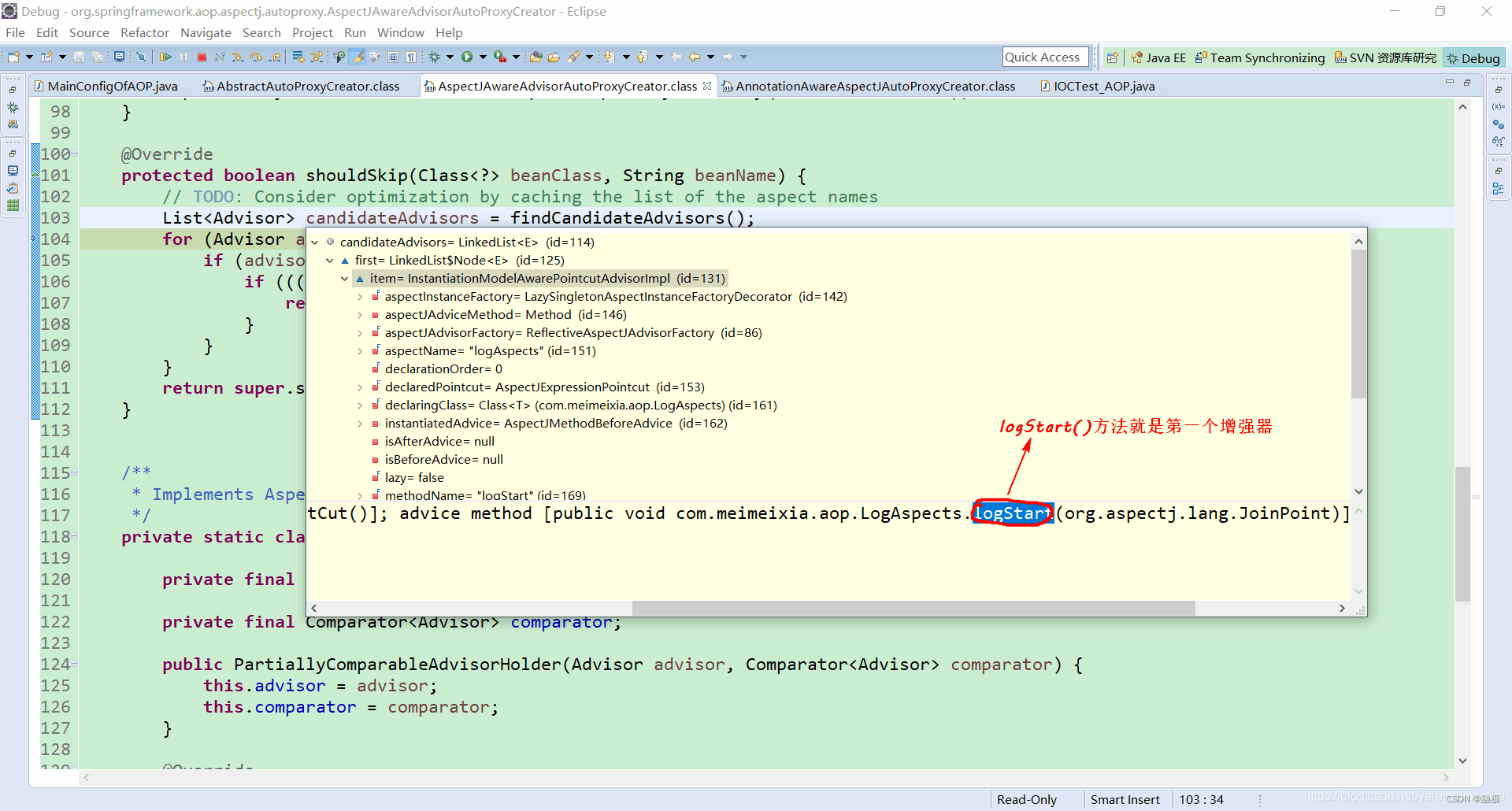
Task: Click the variable tree vertical scrollbar thumb
Action: point(1358,324)
